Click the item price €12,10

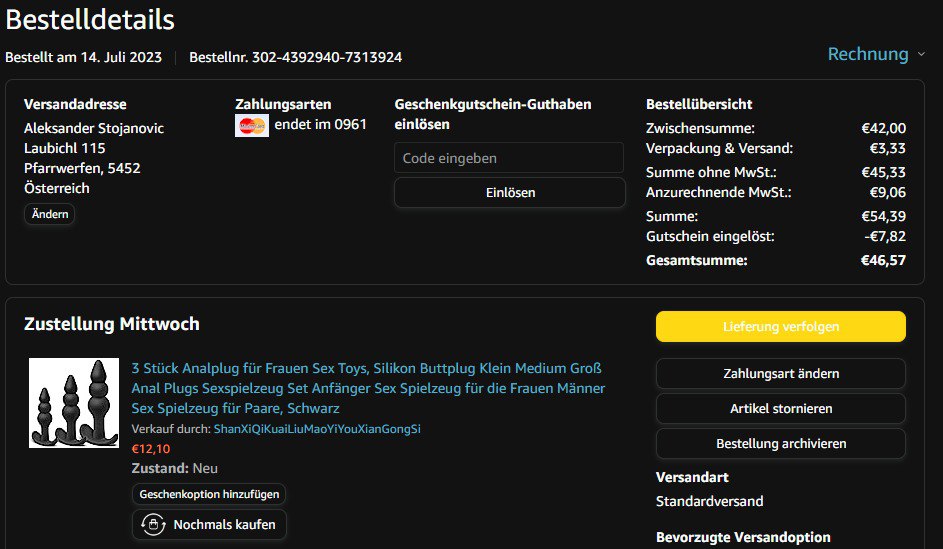(150, 449)
